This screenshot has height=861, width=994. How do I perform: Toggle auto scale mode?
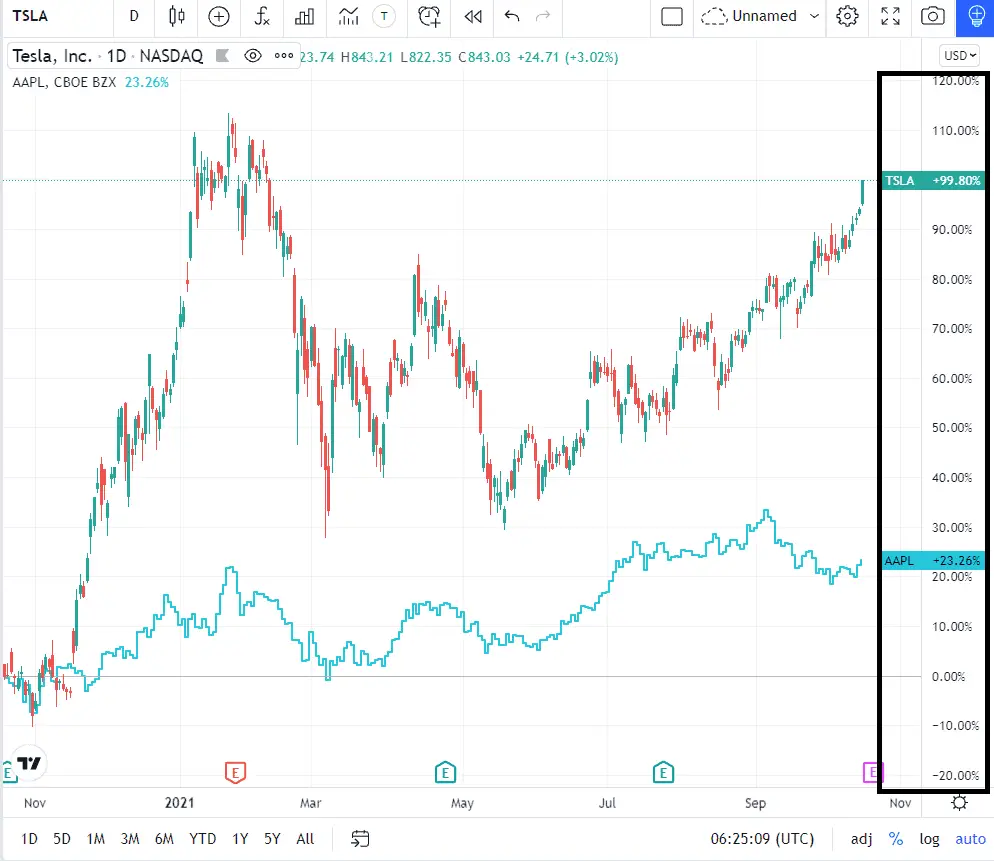(x=970, y=839)
